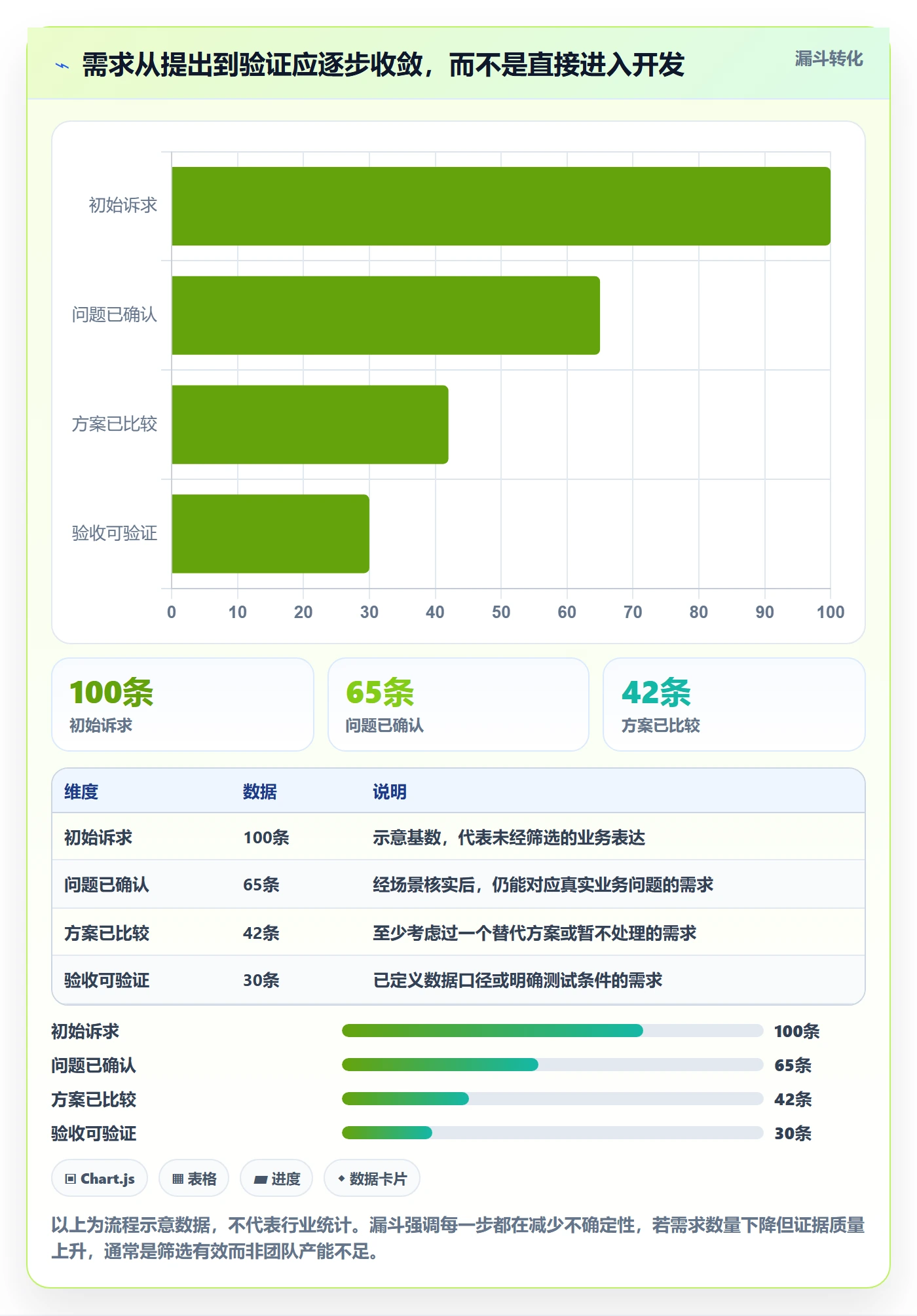Click the 100条 progress bar for 初始诉求
This screenshot has height=1316, width=917.
coord(553,1031)
